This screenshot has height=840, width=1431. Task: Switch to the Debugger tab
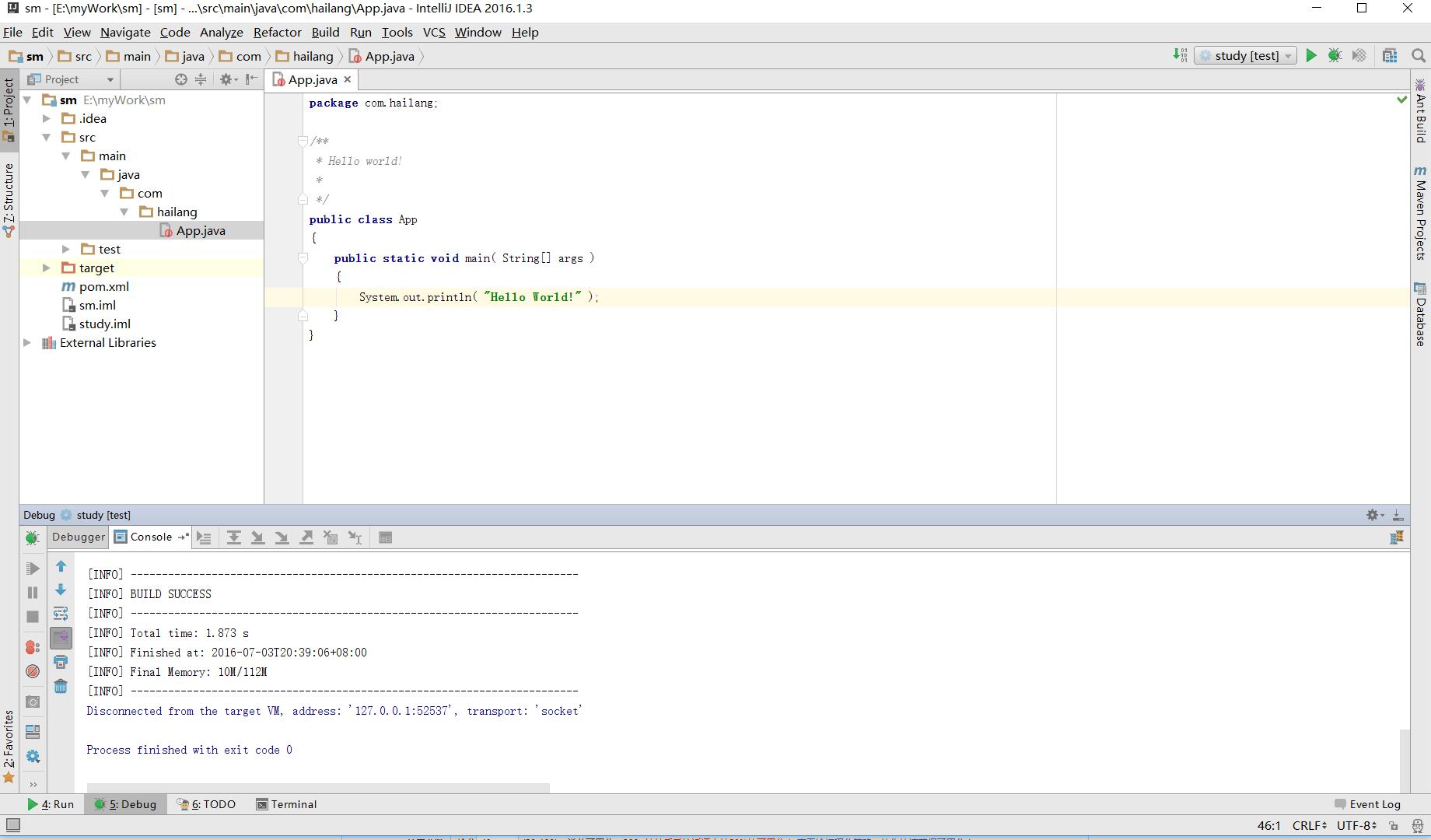click(78, 537)
